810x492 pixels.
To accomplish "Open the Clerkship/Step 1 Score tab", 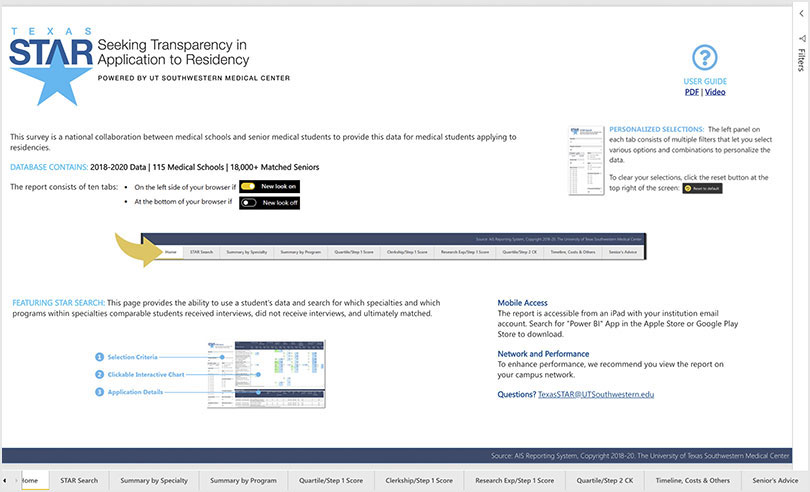I will pos(419,481).
